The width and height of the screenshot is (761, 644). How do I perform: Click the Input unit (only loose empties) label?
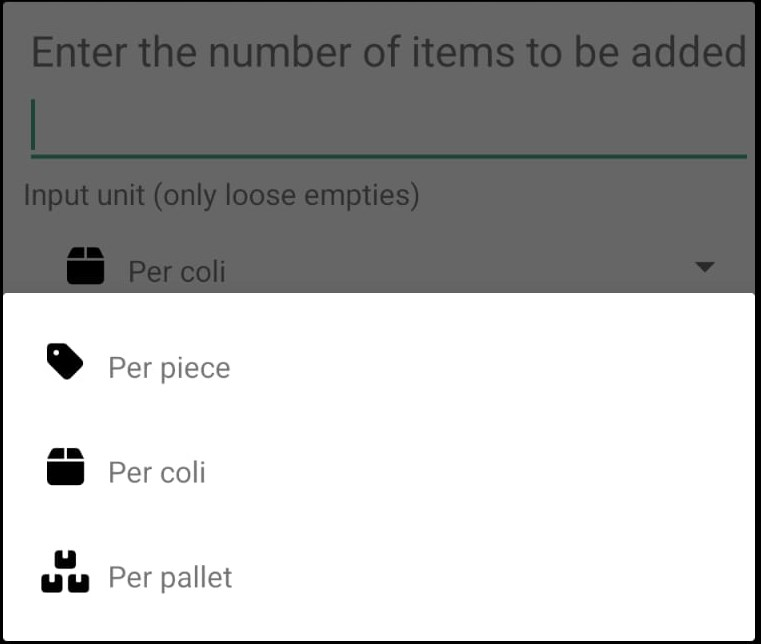click(x=221, y=196)
